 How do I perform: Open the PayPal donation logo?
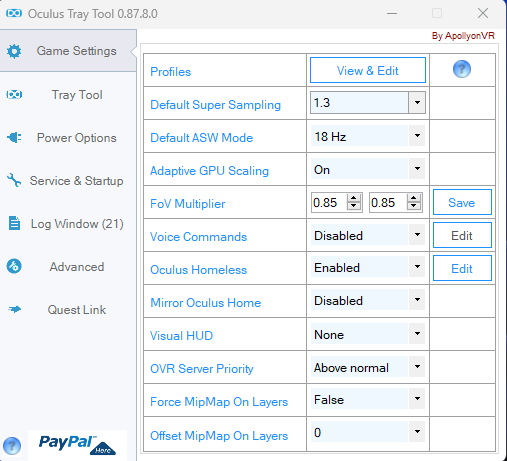[x=77, y=445]
